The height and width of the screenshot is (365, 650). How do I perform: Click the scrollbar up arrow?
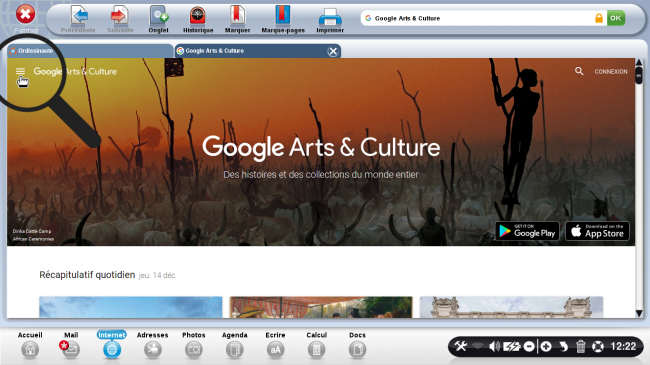(639, 63)
